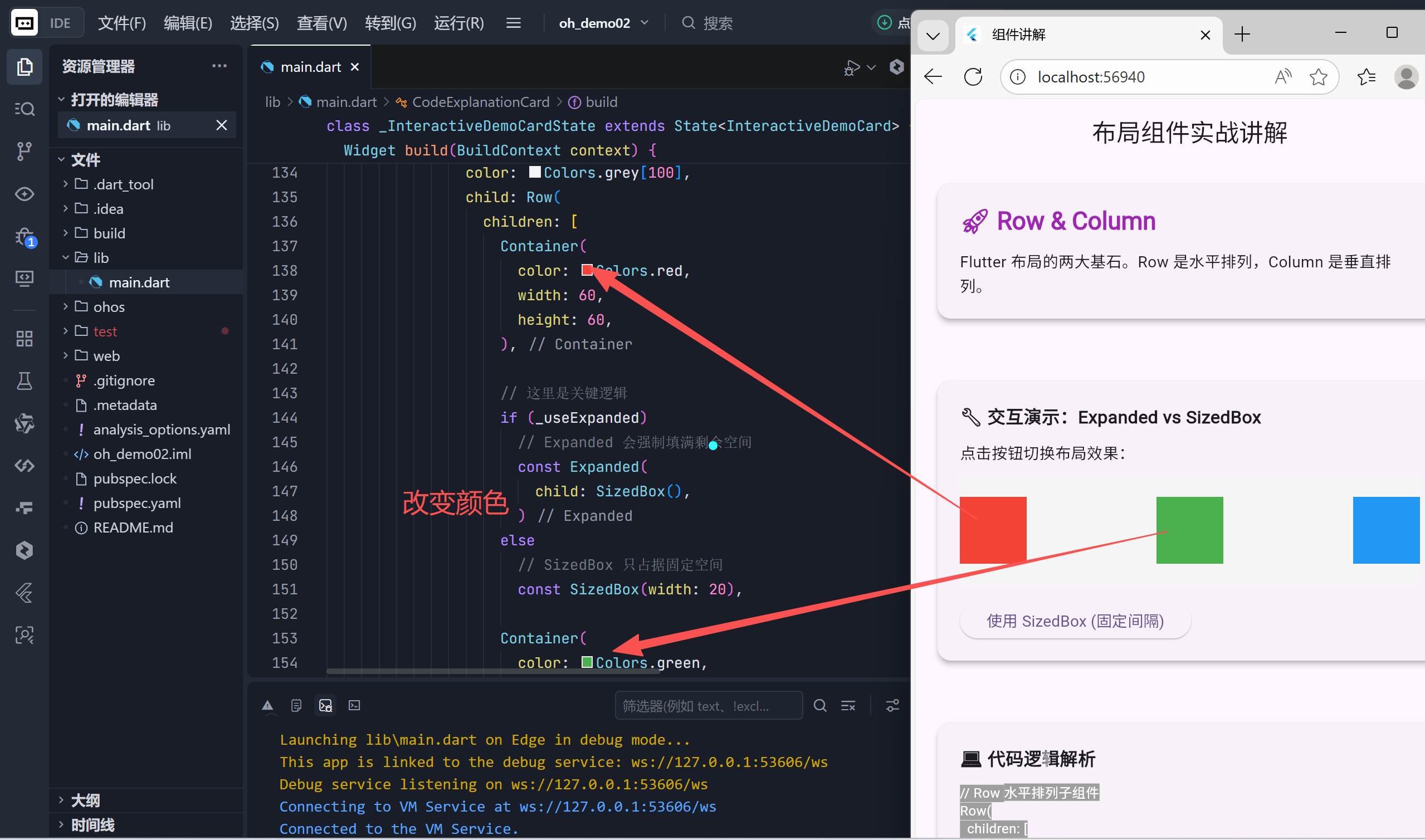Open the extensions grid icon
This screenshot has width=1425, height=840.
[x=24, y=339]
